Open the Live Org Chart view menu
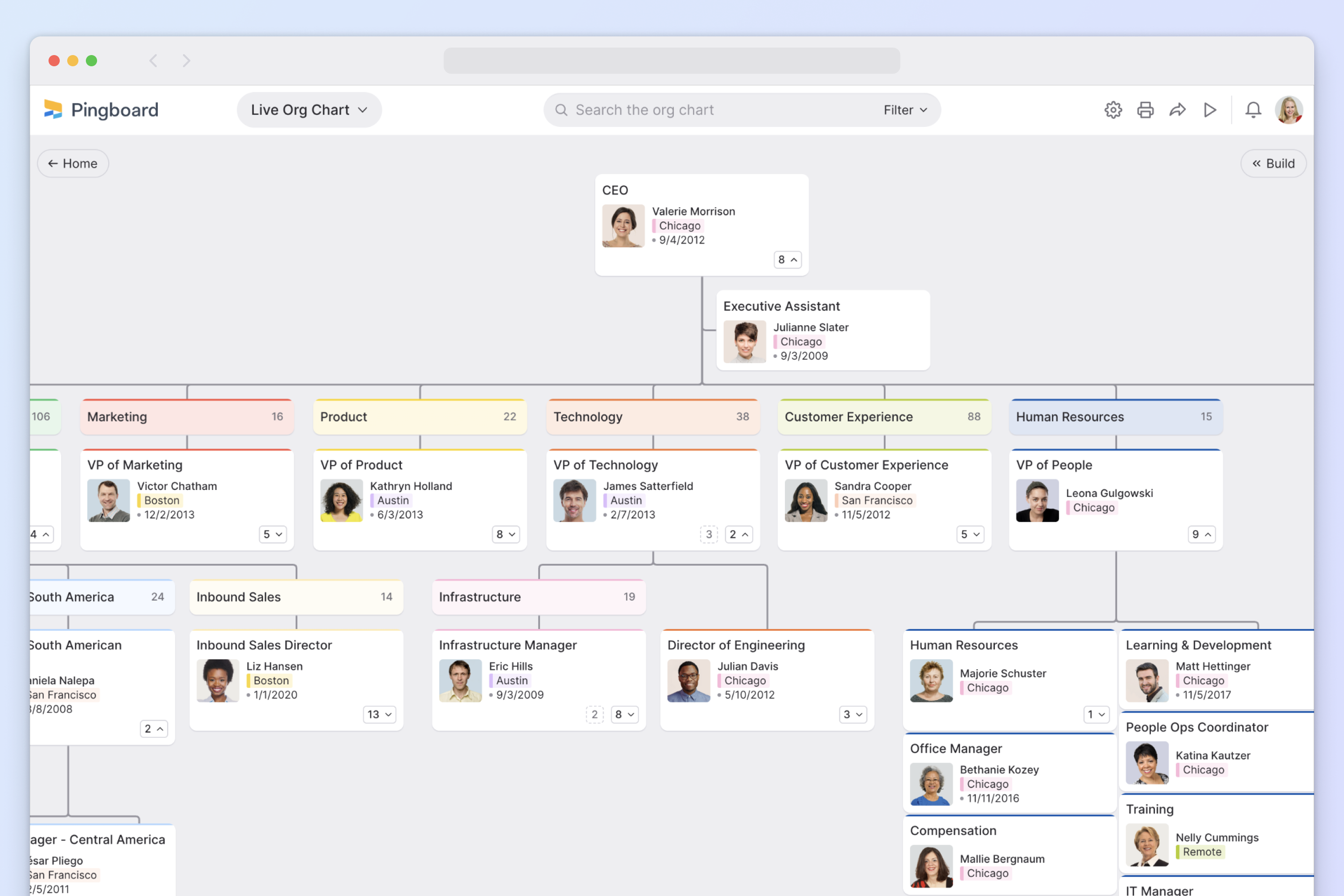The width and height of the screenshot is (1344, 896). (308, 110)
